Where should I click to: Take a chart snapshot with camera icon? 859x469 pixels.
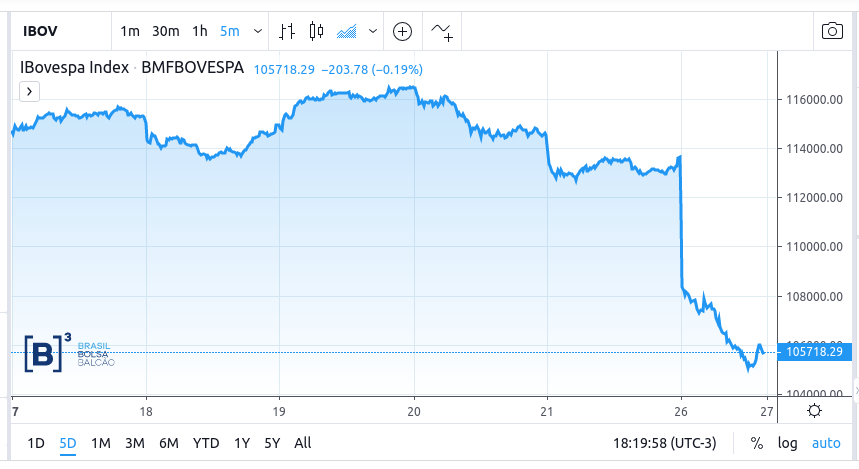tap(832, 31)
